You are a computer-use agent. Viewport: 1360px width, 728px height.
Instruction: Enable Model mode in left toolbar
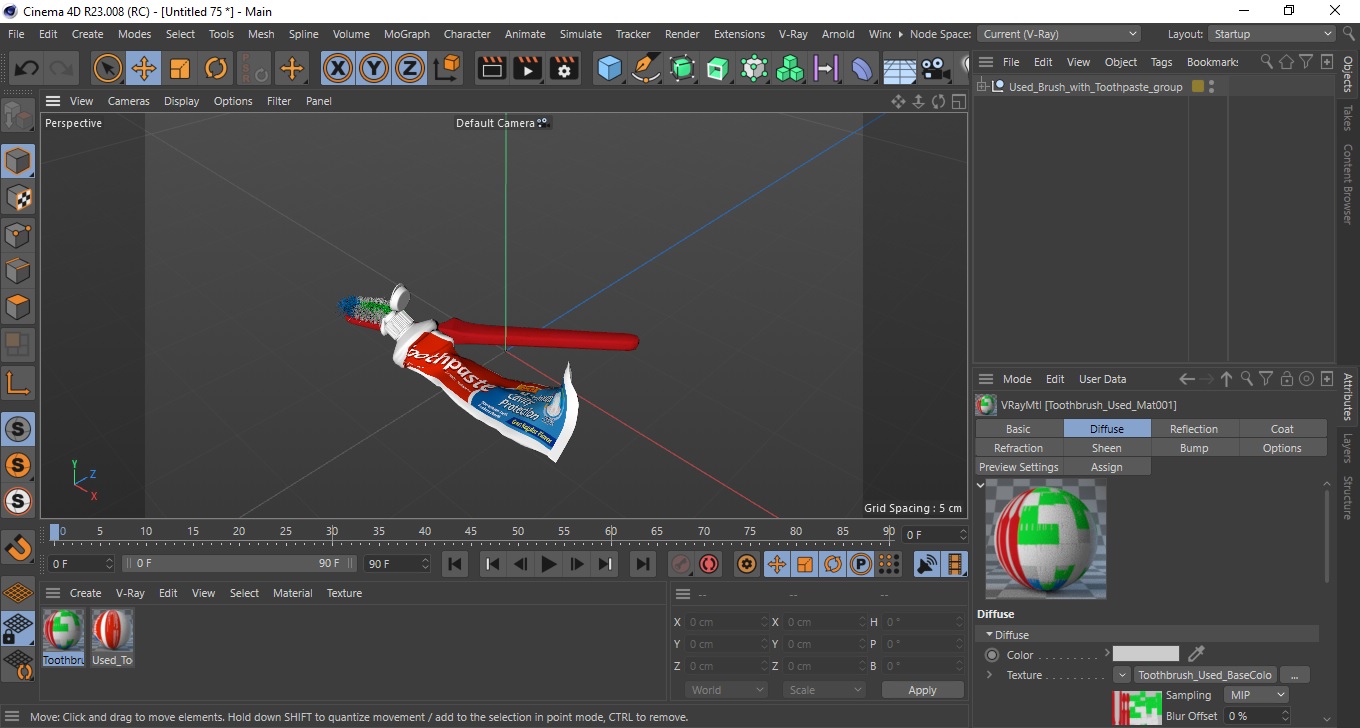click(18, 161)
